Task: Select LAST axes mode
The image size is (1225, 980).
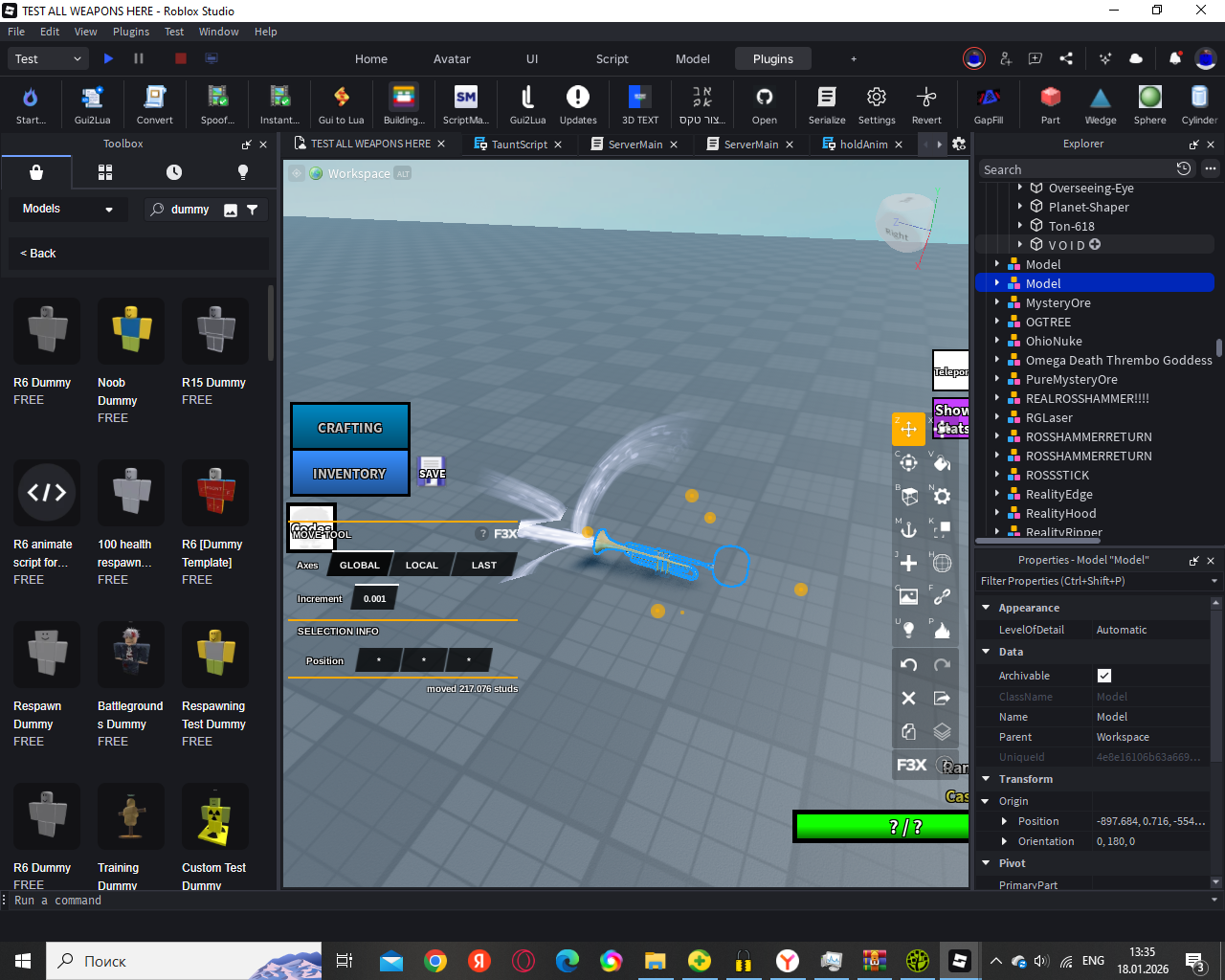Action: point(484,565)
